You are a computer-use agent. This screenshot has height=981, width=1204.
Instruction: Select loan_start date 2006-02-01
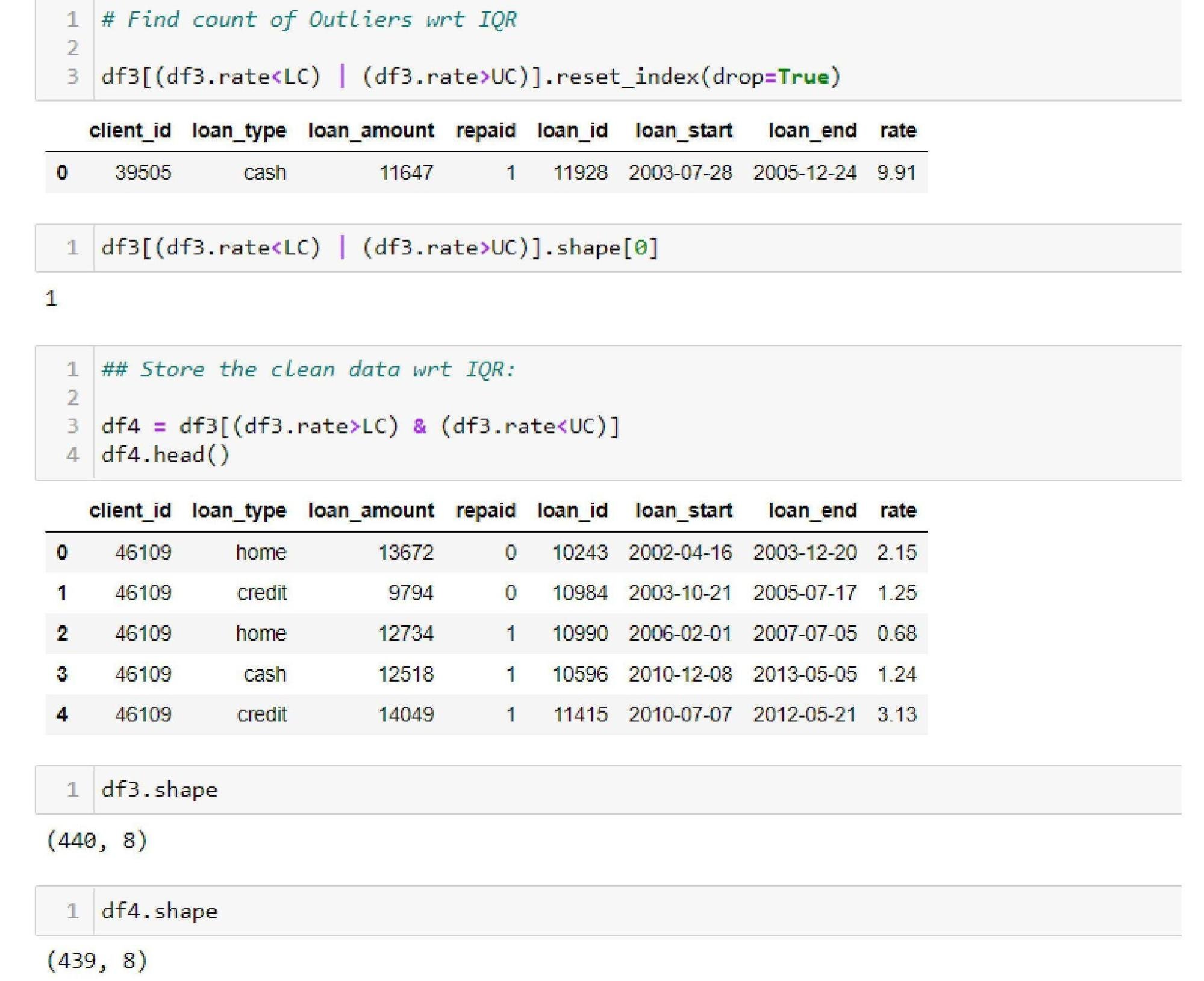tap(681, 633)
